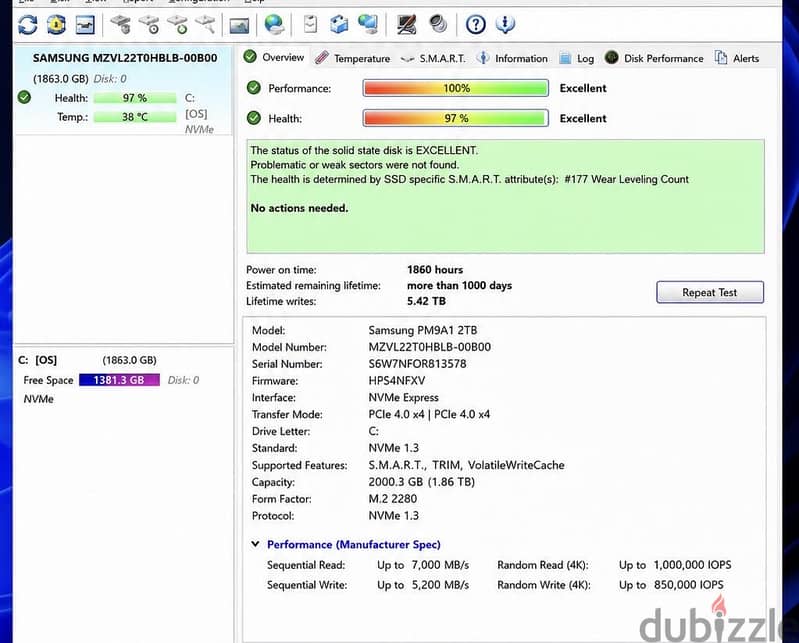Click the gray stacked discs toolbar icon

438,23
